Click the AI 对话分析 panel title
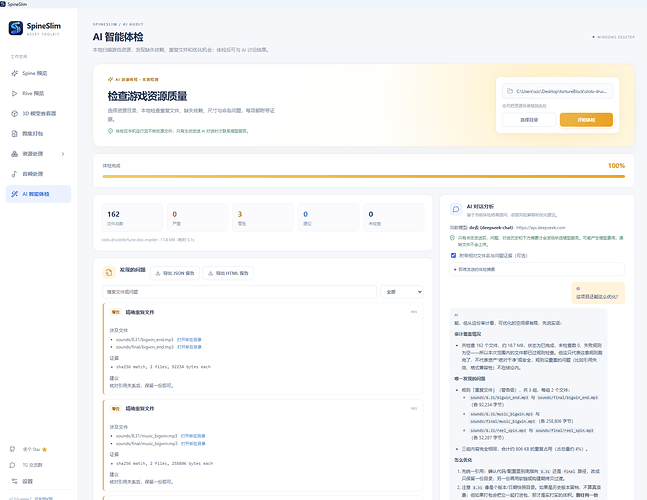 [480, 206]
